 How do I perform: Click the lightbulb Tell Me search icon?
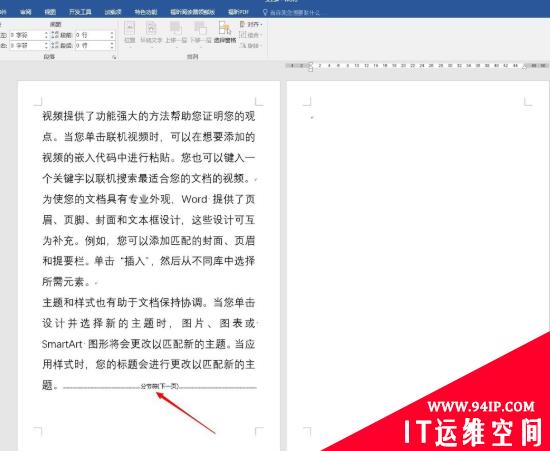click(x=265, y=12)
